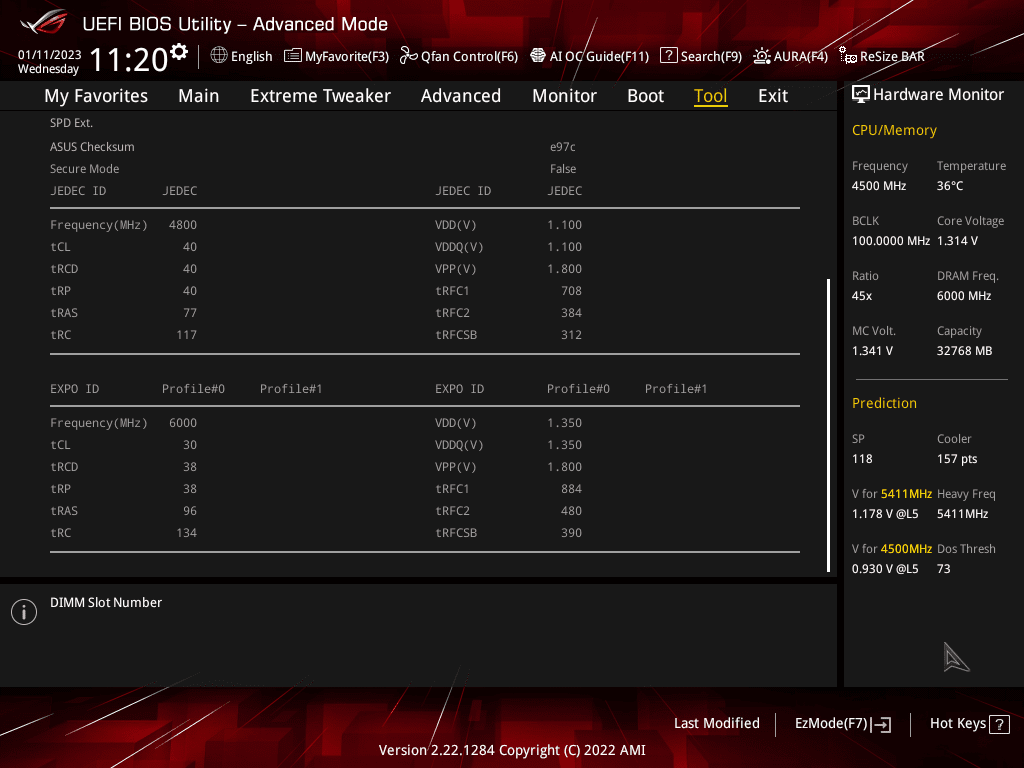Click Dos Thresh value 73

(x=944, y=569)
